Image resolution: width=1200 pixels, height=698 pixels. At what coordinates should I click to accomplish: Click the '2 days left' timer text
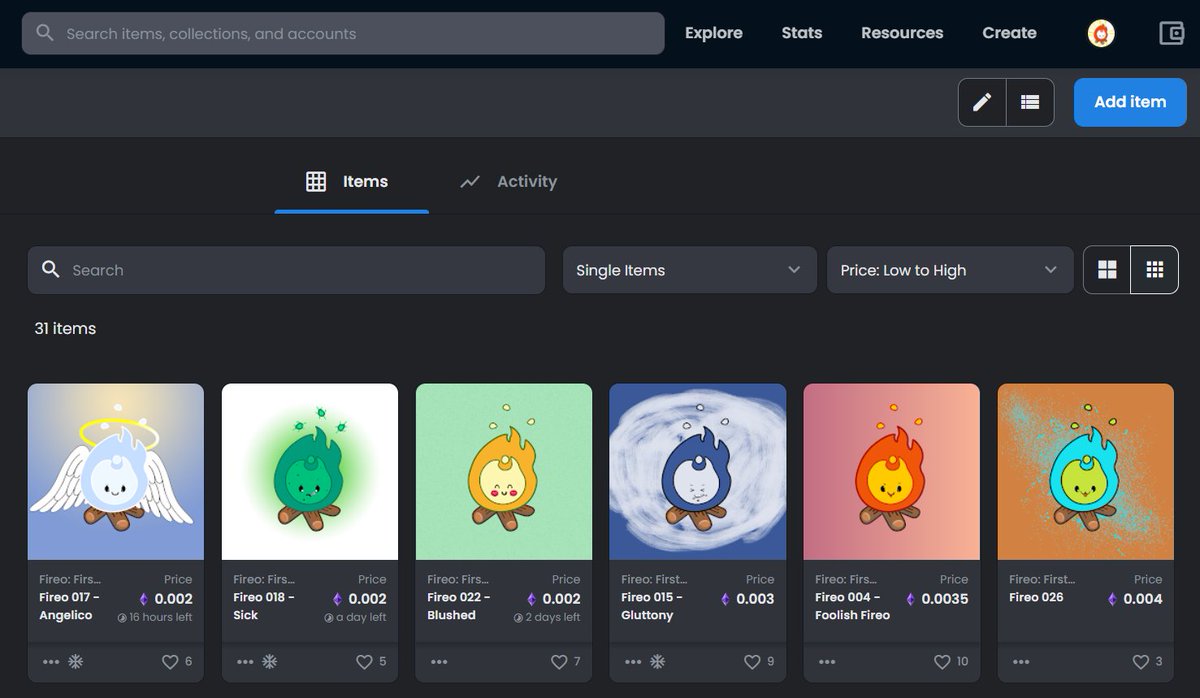pyautogui.click(x=554, y=617)
